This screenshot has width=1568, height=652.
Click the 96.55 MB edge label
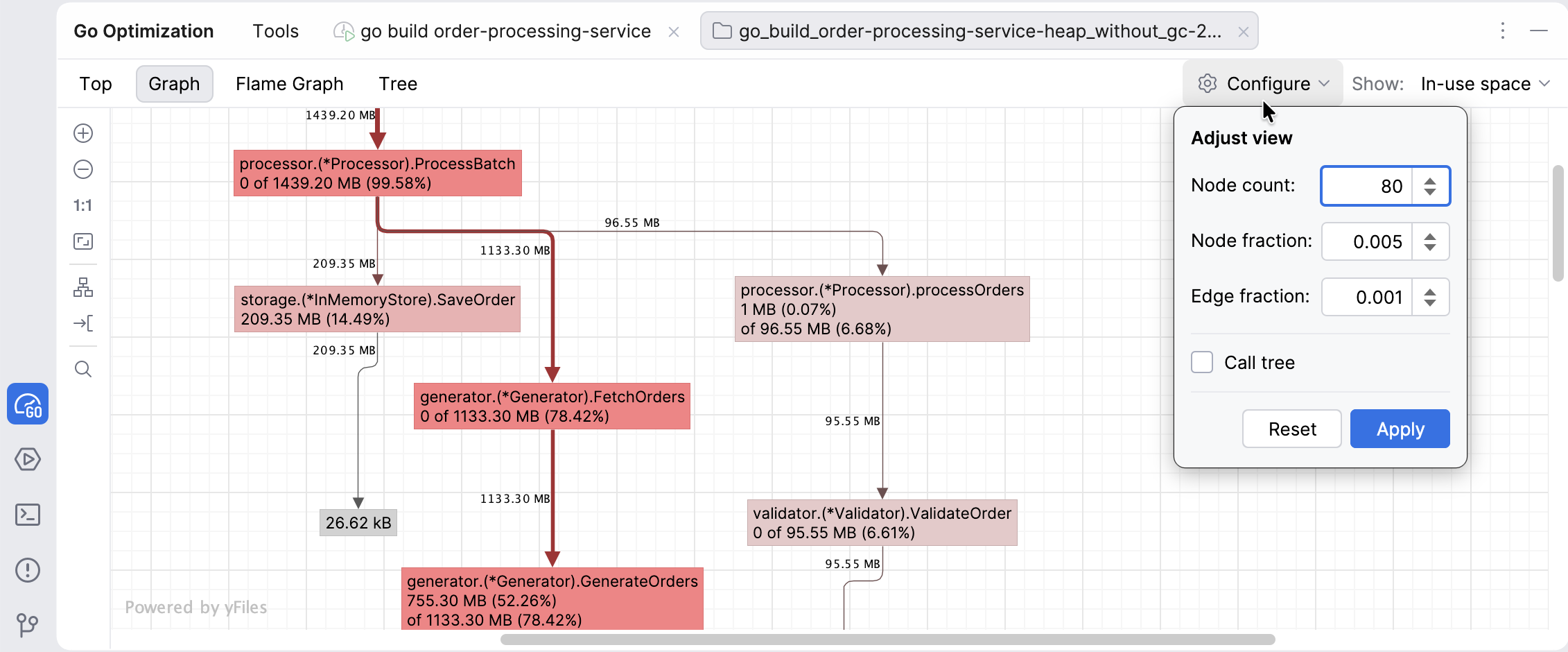coord(631,223)
